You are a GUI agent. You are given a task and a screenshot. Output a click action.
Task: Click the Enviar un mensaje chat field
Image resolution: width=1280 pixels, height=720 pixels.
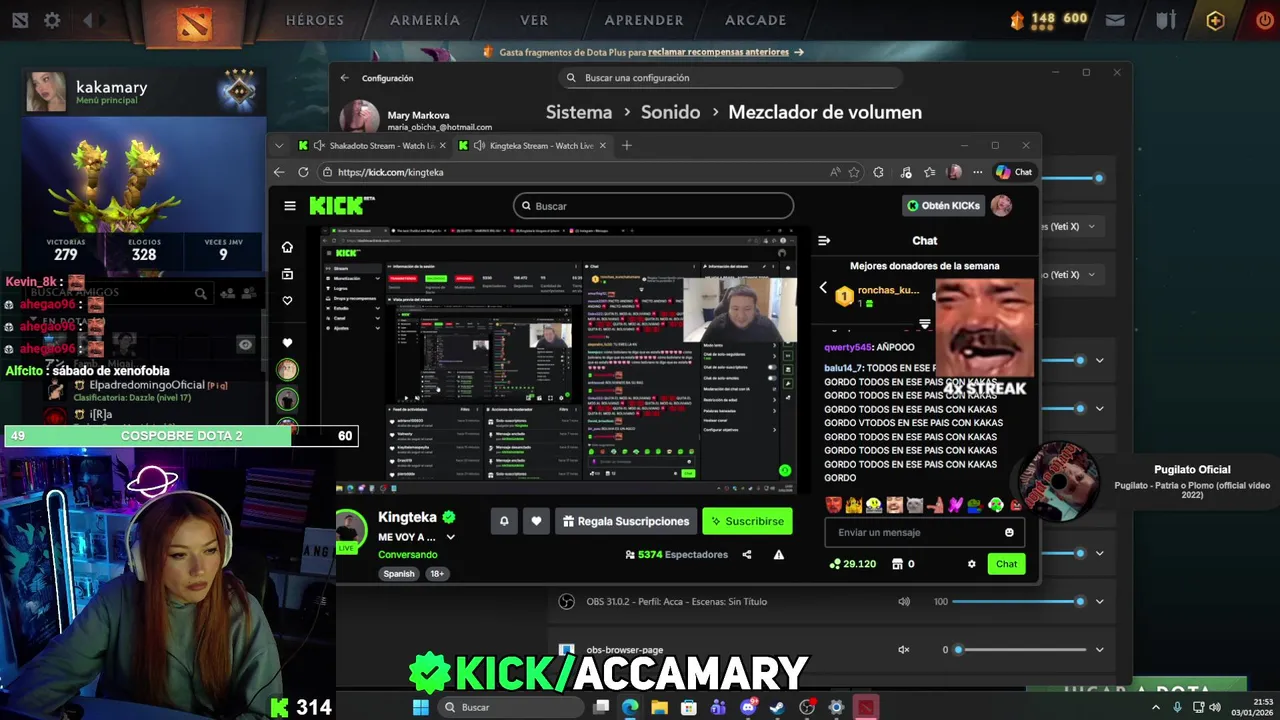[x=925, y=533]
